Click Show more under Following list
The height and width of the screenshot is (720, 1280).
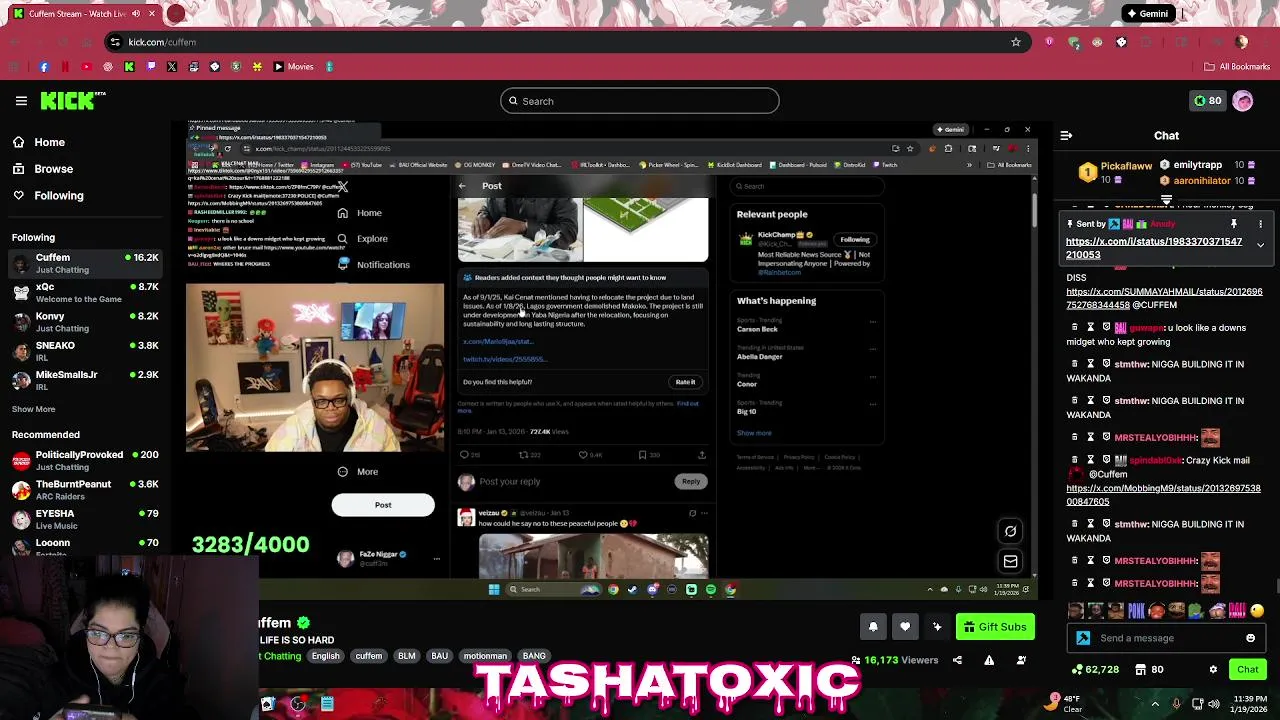33,409
